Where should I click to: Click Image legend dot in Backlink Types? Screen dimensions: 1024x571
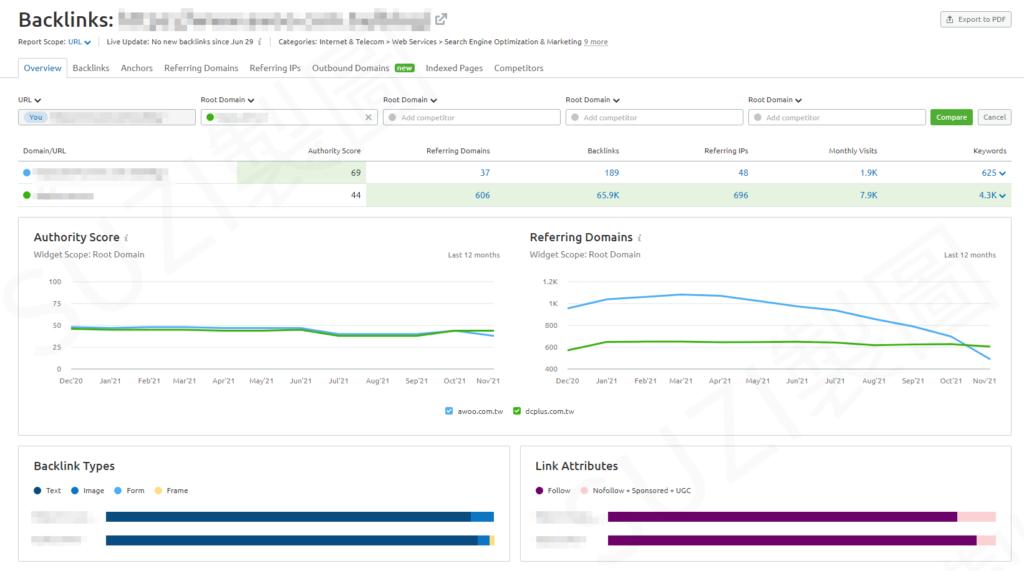tap(74, 491)
